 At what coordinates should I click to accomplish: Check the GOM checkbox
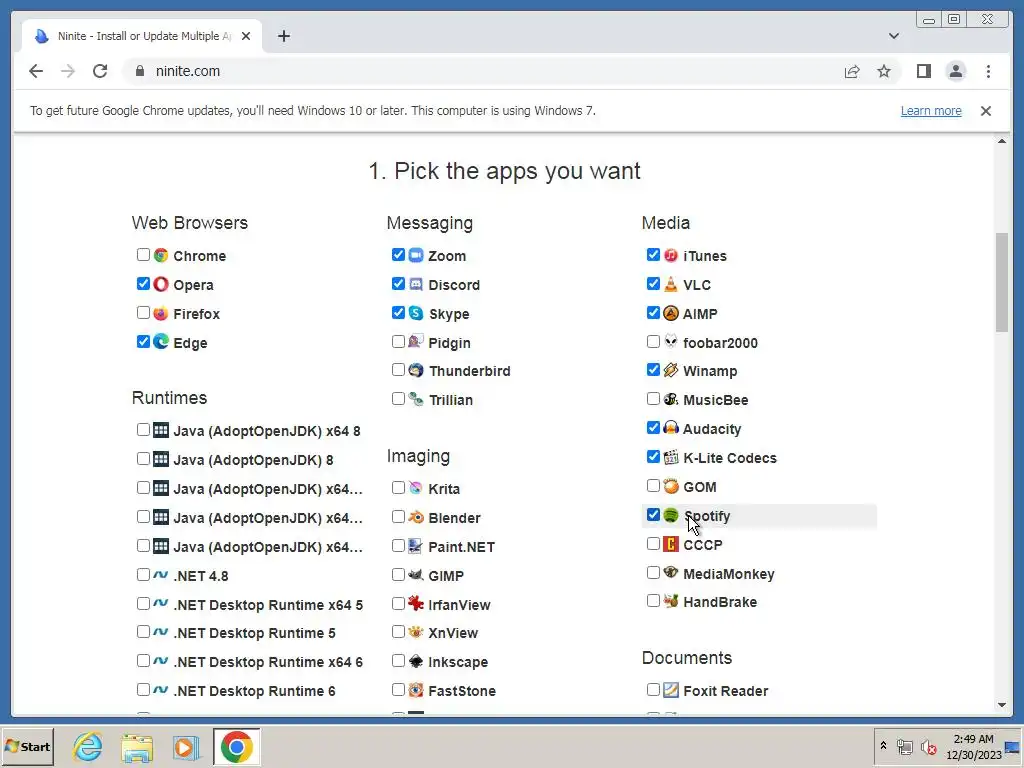[x=653, y=486]
